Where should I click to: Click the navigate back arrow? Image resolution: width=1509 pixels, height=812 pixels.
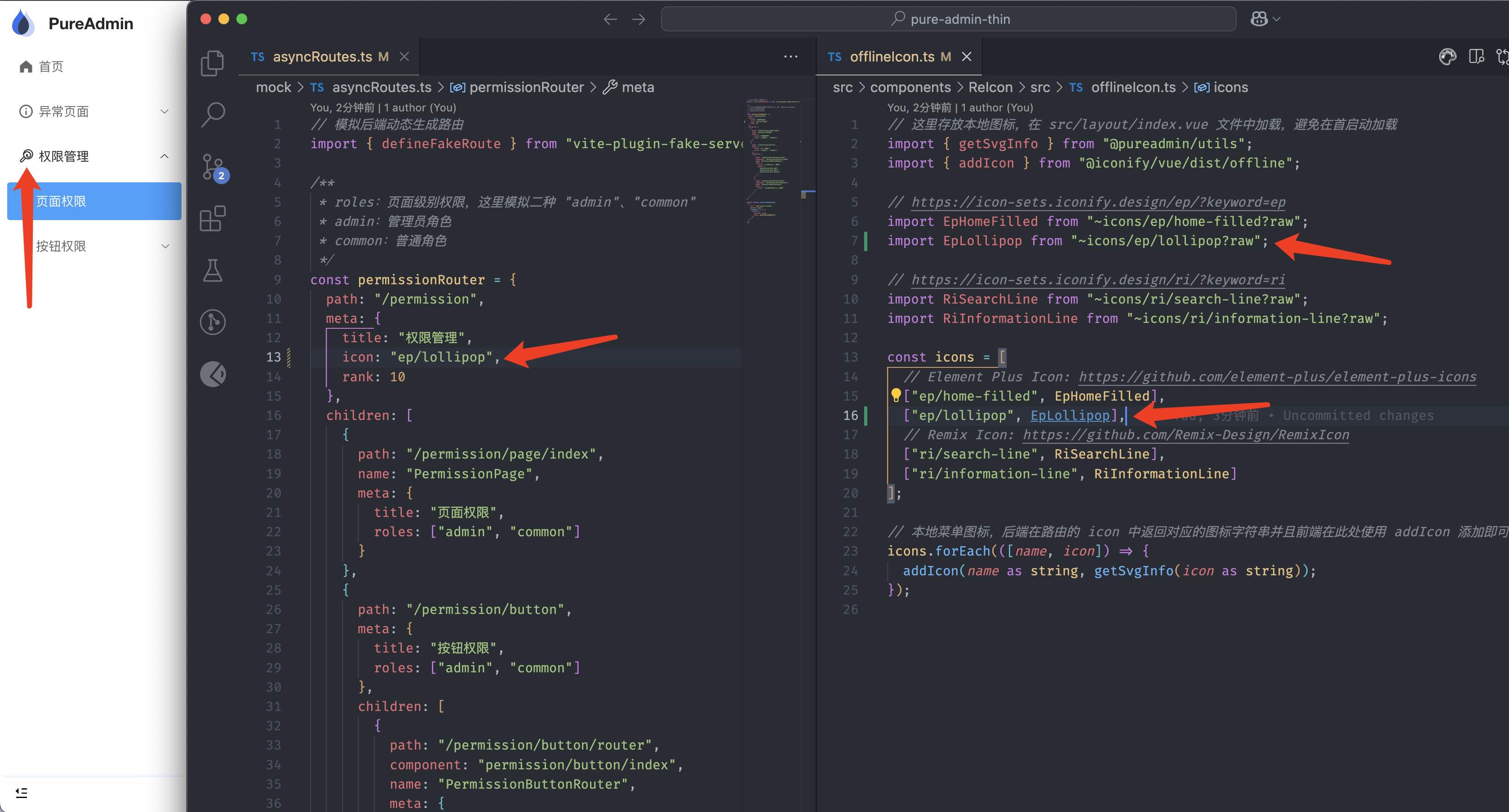610,19
